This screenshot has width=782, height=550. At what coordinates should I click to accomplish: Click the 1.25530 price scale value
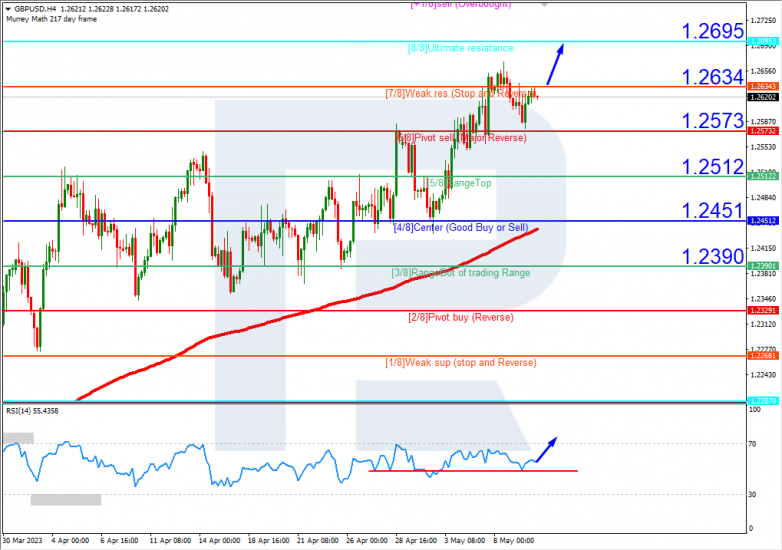(764, 147)
